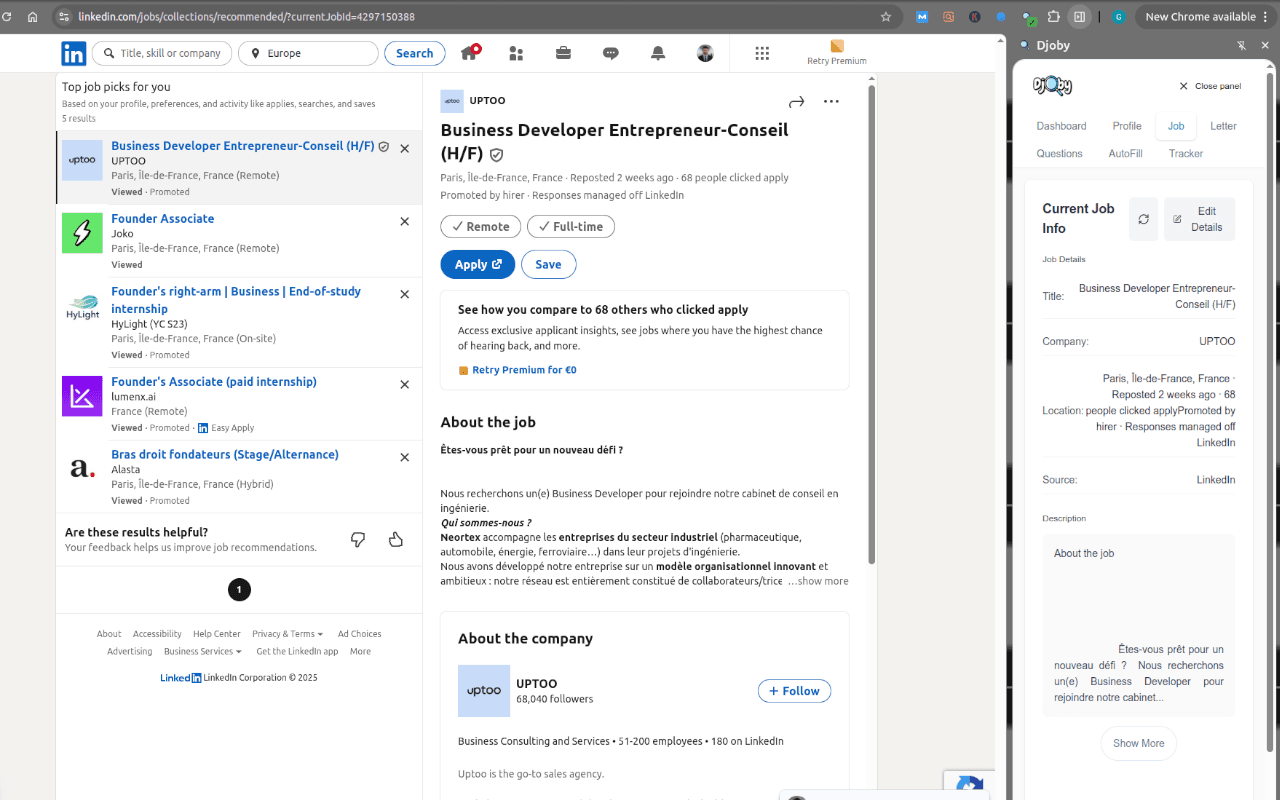This screenshot has width=1280, height=800.
Task: Open the My Network people icon
Action: [516, 53]
